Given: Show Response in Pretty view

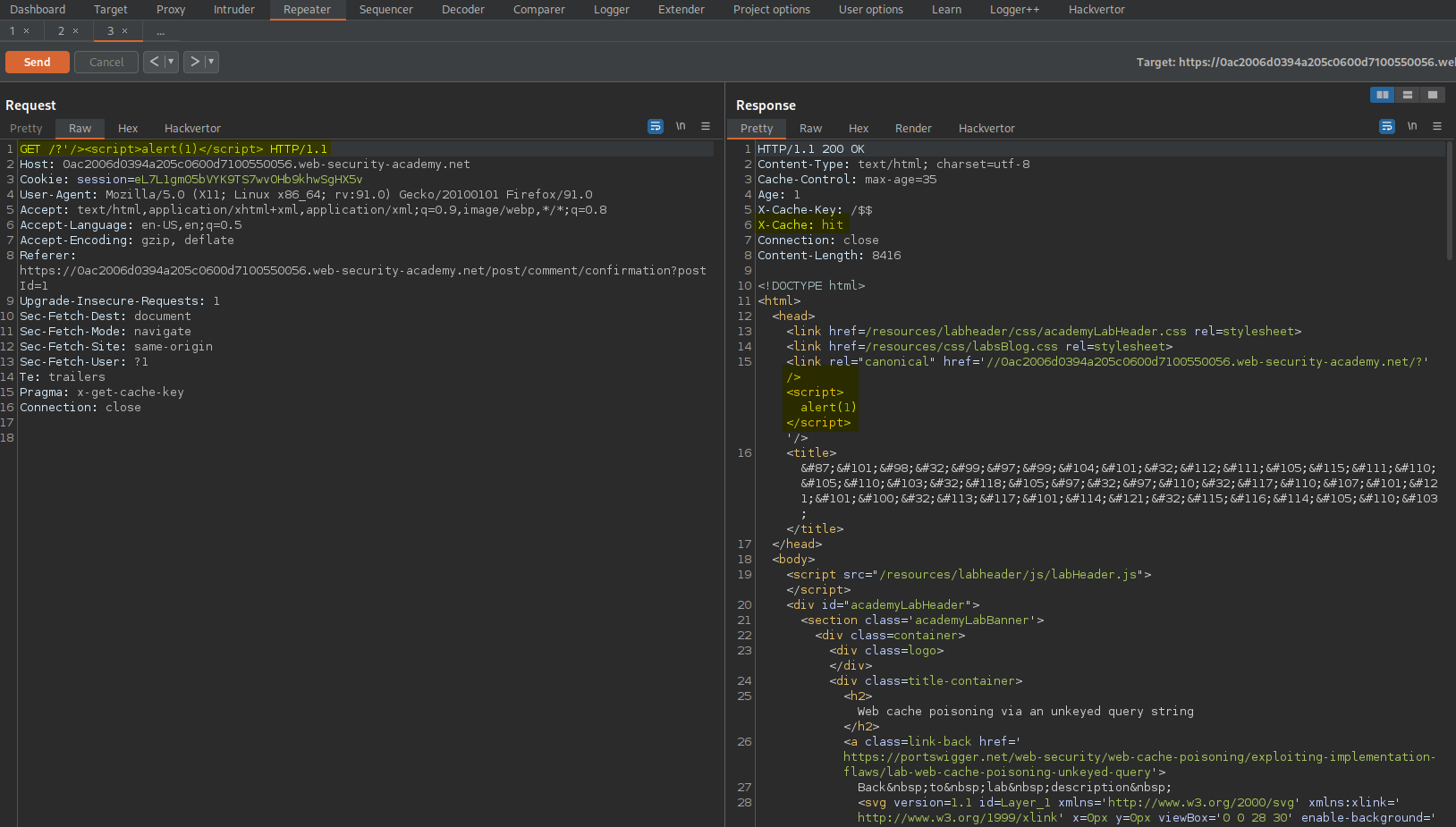Looking at the screenshot, I should pos(757,129).
